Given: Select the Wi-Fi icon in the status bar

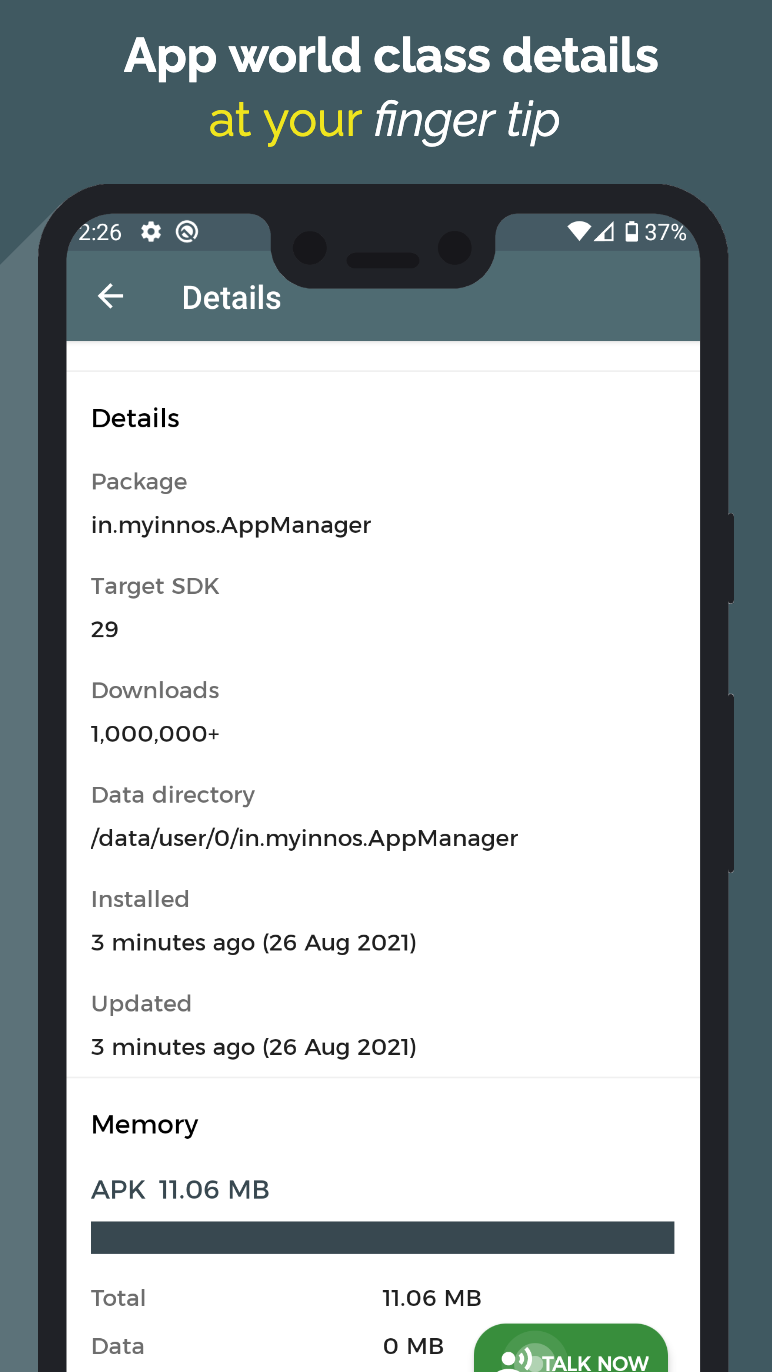Looking at the screenshot, I should point(579,231).
